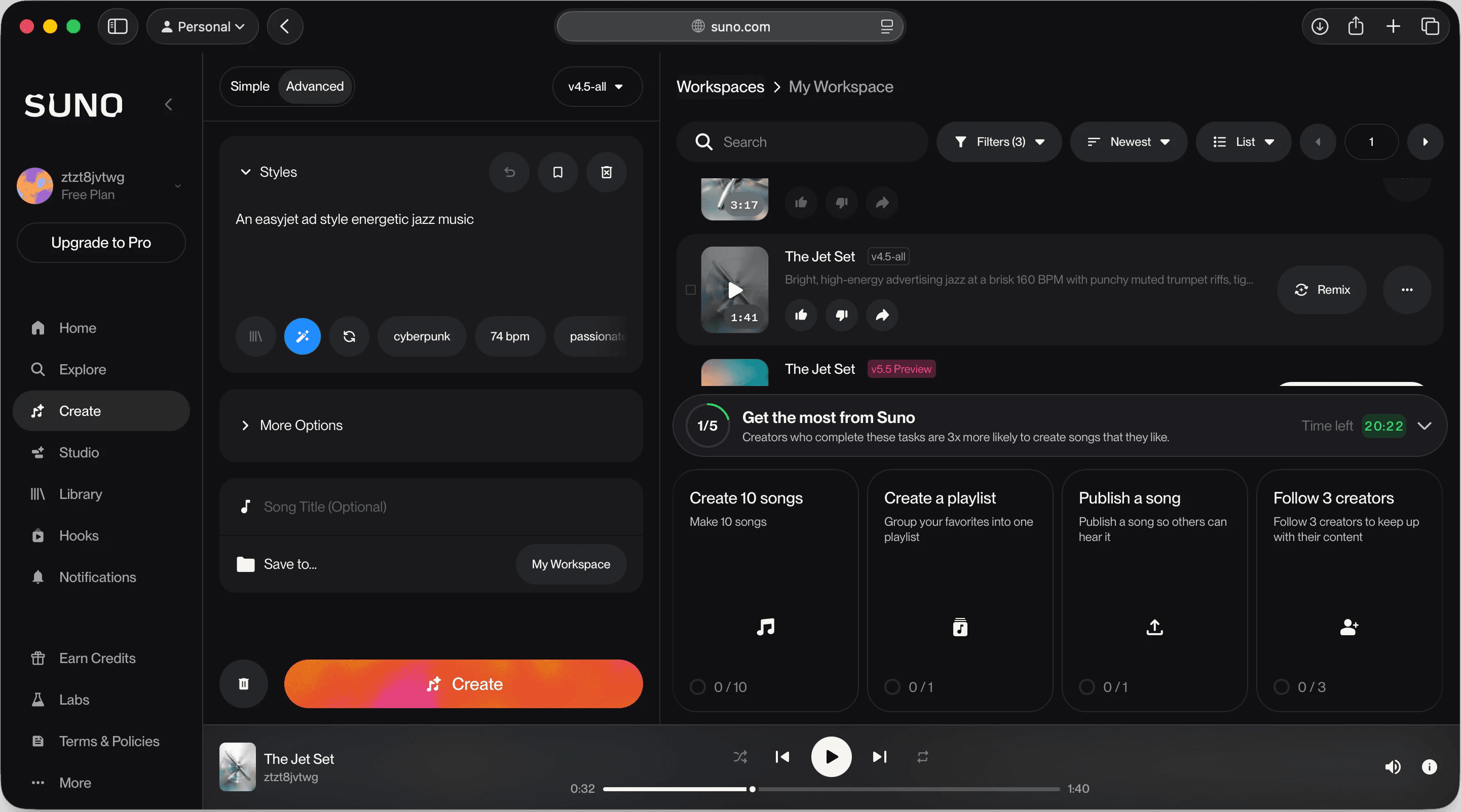Open Safari downloads
This screenshot has height=812, width=1461.
[1320, 26]
